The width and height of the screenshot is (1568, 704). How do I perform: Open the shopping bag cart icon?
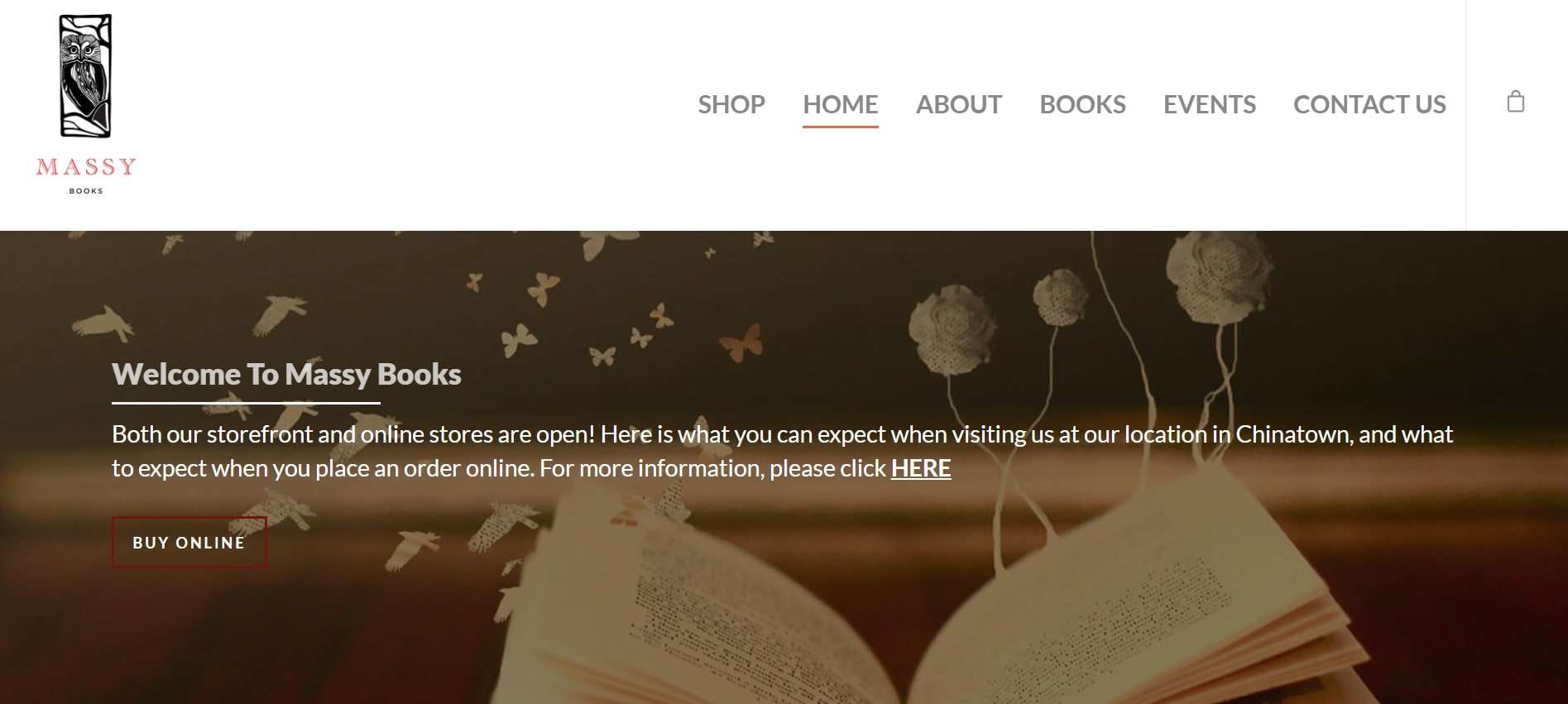click(1515, 102)
